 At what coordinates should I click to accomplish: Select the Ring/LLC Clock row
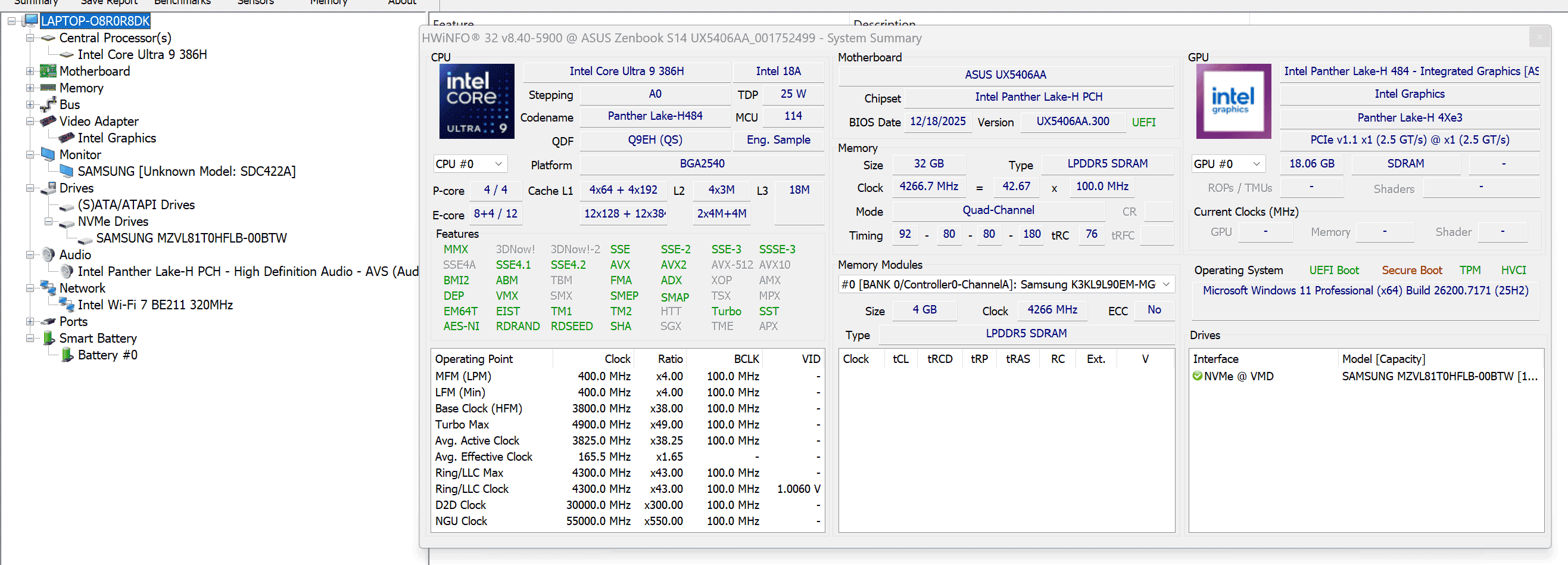click(628, 489)
